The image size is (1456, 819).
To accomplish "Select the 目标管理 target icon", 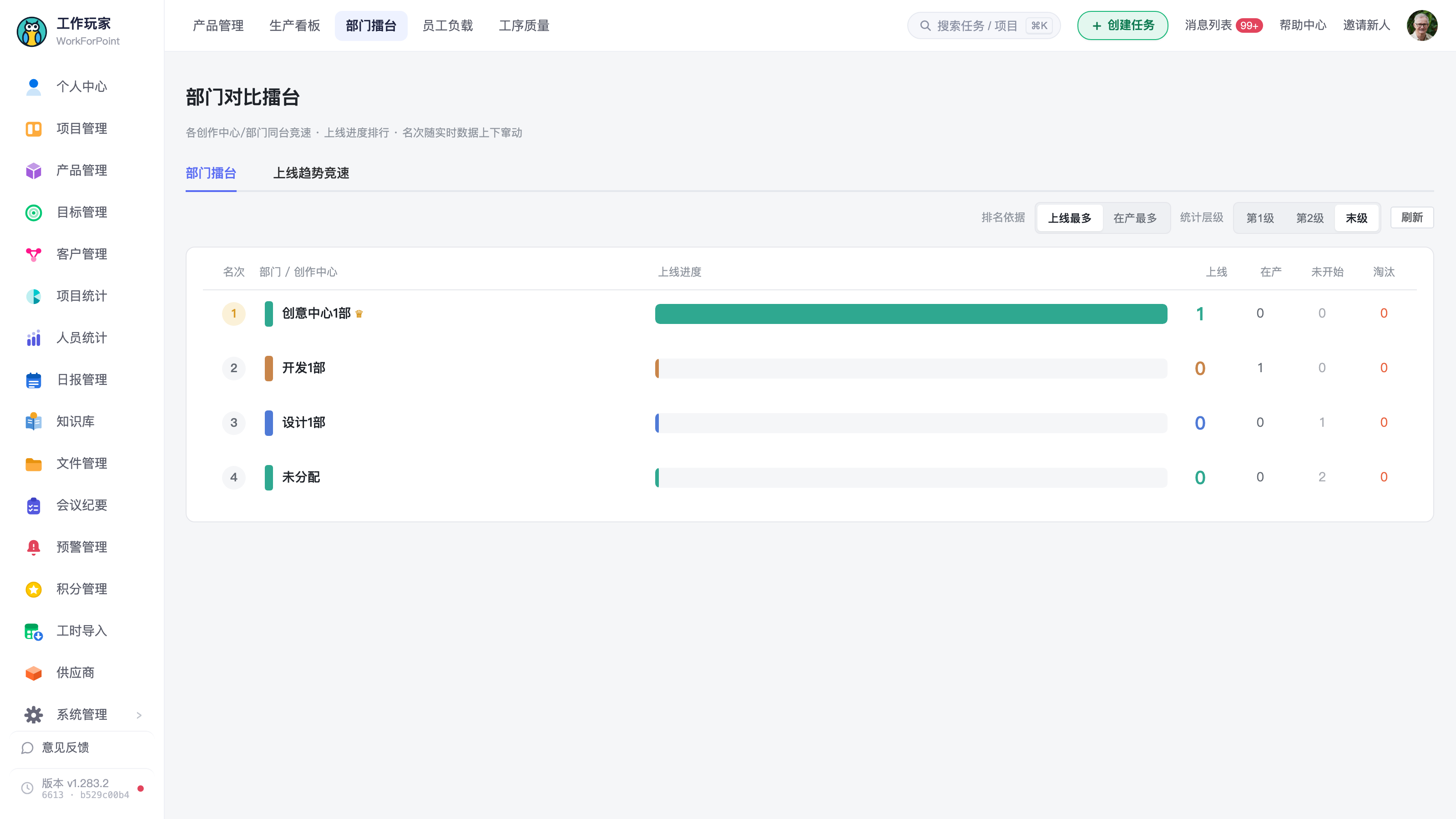I will click(33, 212).
